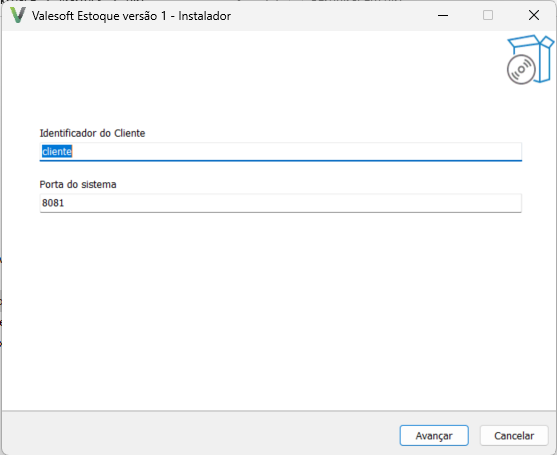
Task: Click the window title "Valesoft Estoque versão 1 - Instalador"
Action: 131,16
